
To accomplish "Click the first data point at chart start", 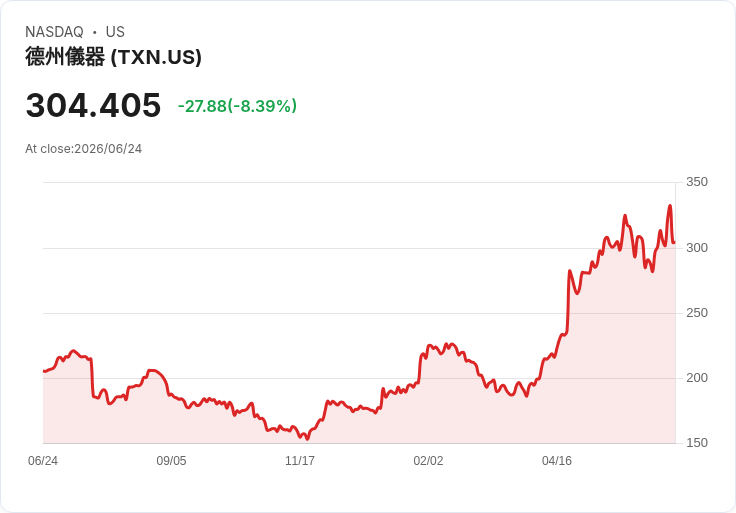I will [x=44, y=371].
